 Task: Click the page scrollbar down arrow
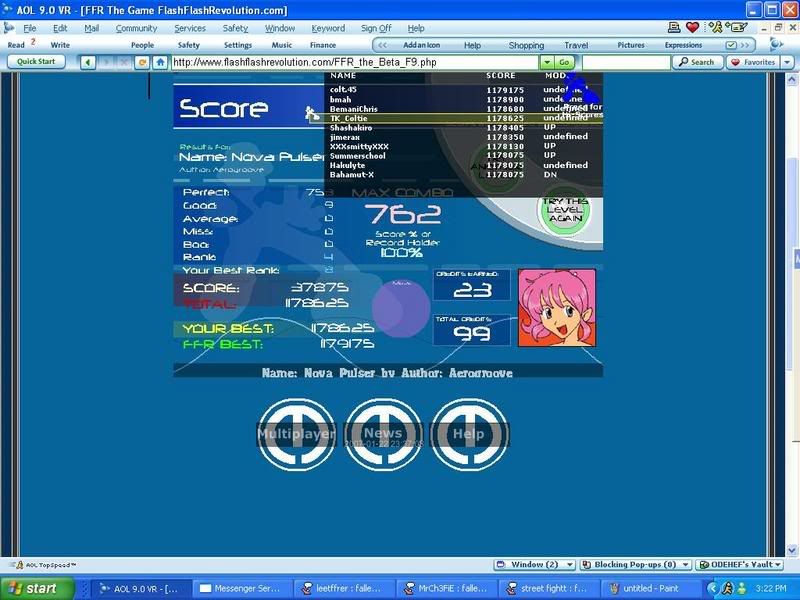click(792, 550)
